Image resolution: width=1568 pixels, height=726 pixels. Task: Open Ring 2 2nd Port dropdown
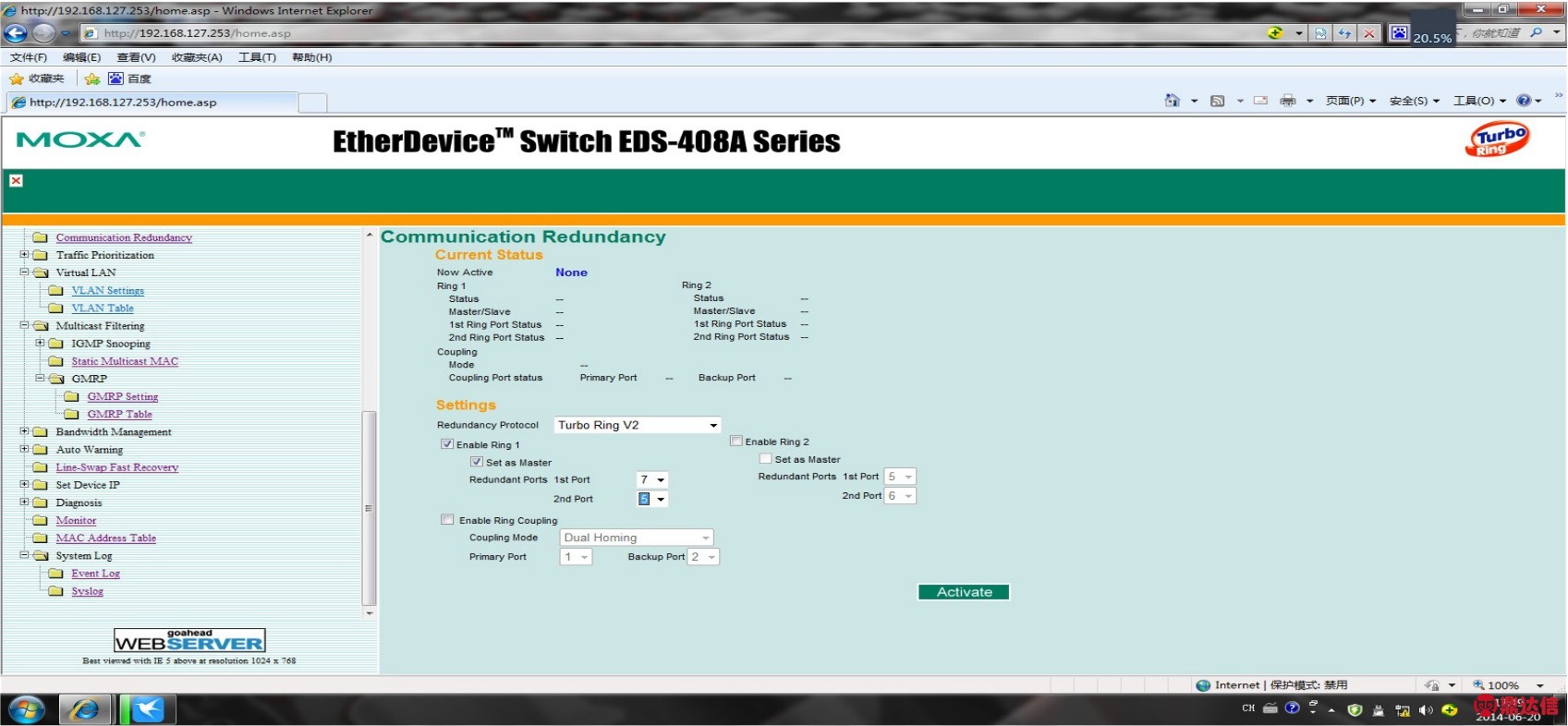[x=900, y=496]
